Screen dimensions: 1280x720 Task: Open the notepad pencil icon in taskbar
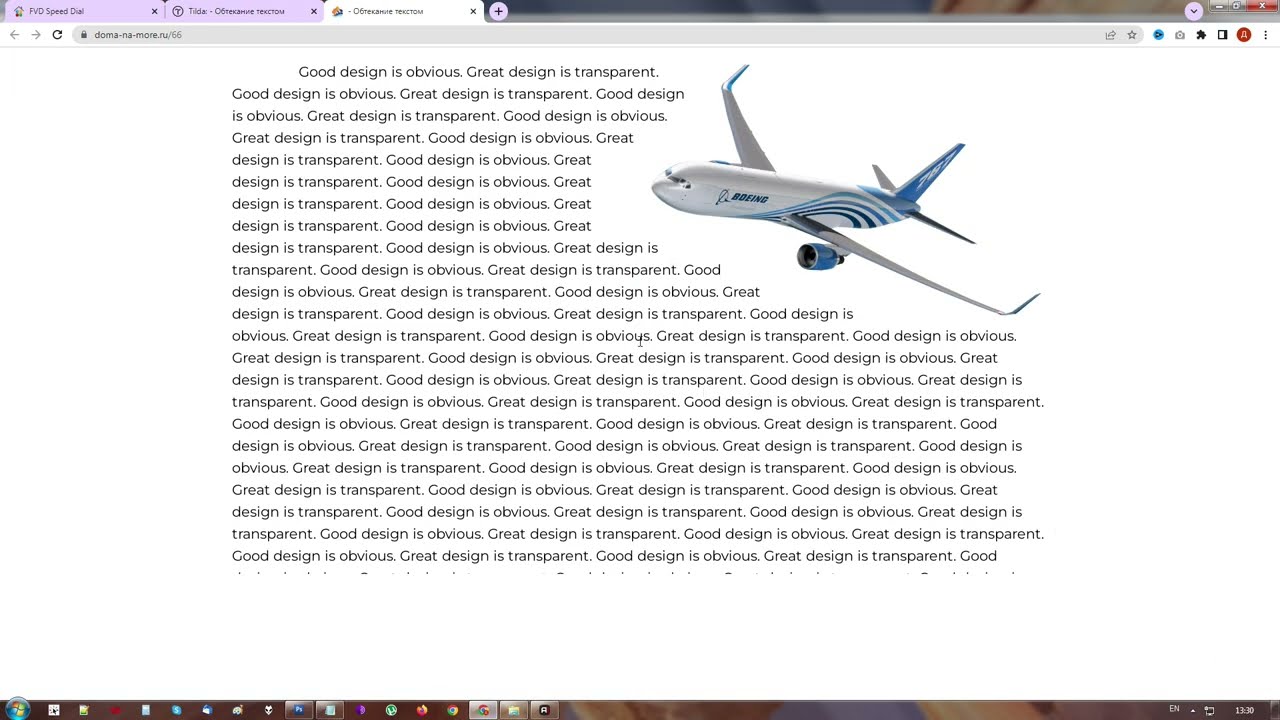tap(84, 710)
